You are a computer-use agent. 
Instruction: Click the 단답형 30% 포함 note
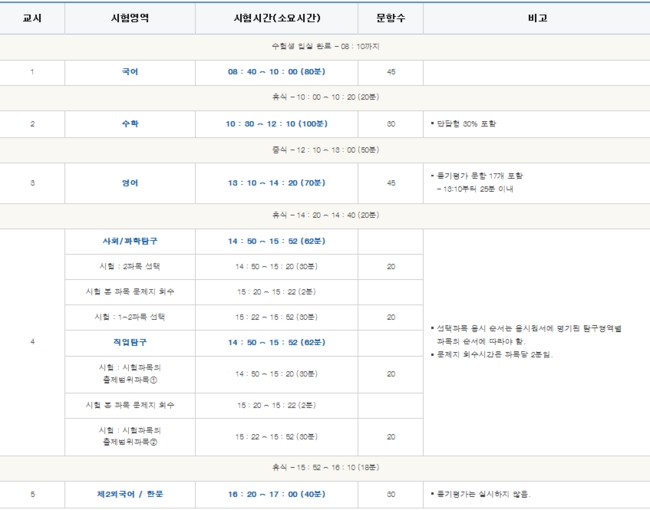[x=463, y=124]
